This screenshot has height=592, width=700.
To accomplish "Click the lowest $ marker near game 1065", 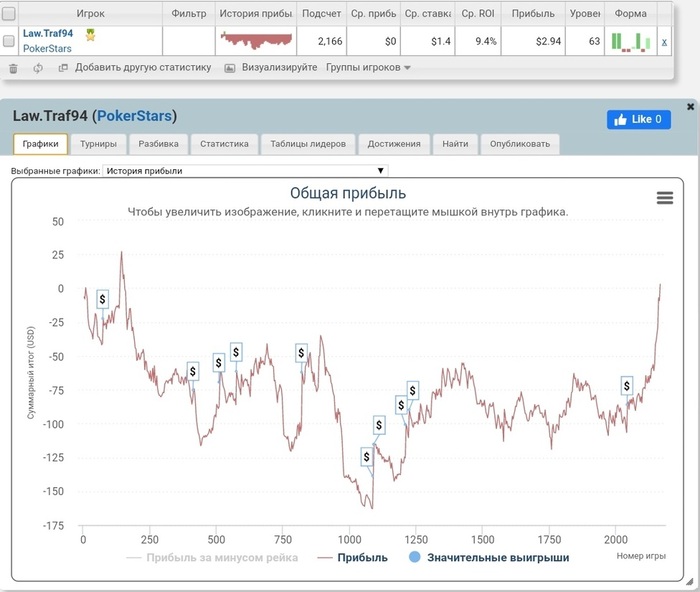I will click(367, 457).
